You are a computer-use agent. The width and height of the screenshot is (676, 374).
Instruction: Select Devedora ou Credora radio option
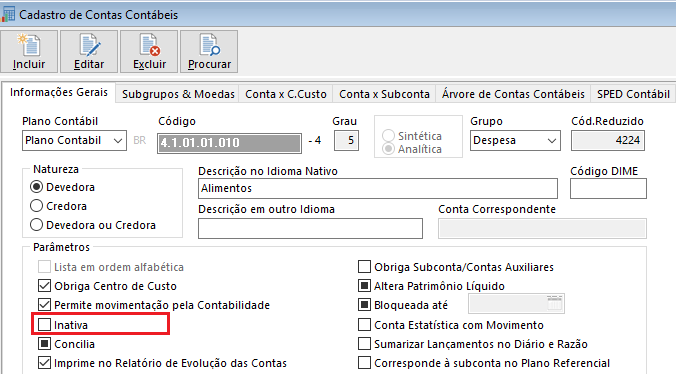tap(37, 225)
